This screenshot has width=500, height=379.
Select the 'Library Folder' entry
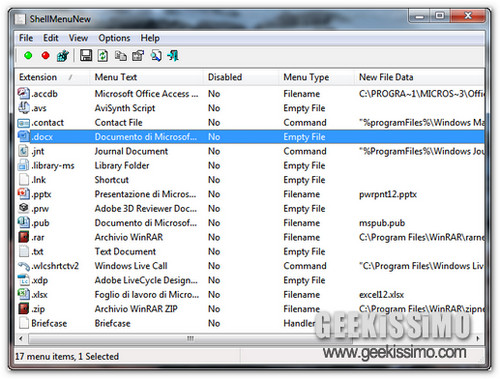coord(122,165)
